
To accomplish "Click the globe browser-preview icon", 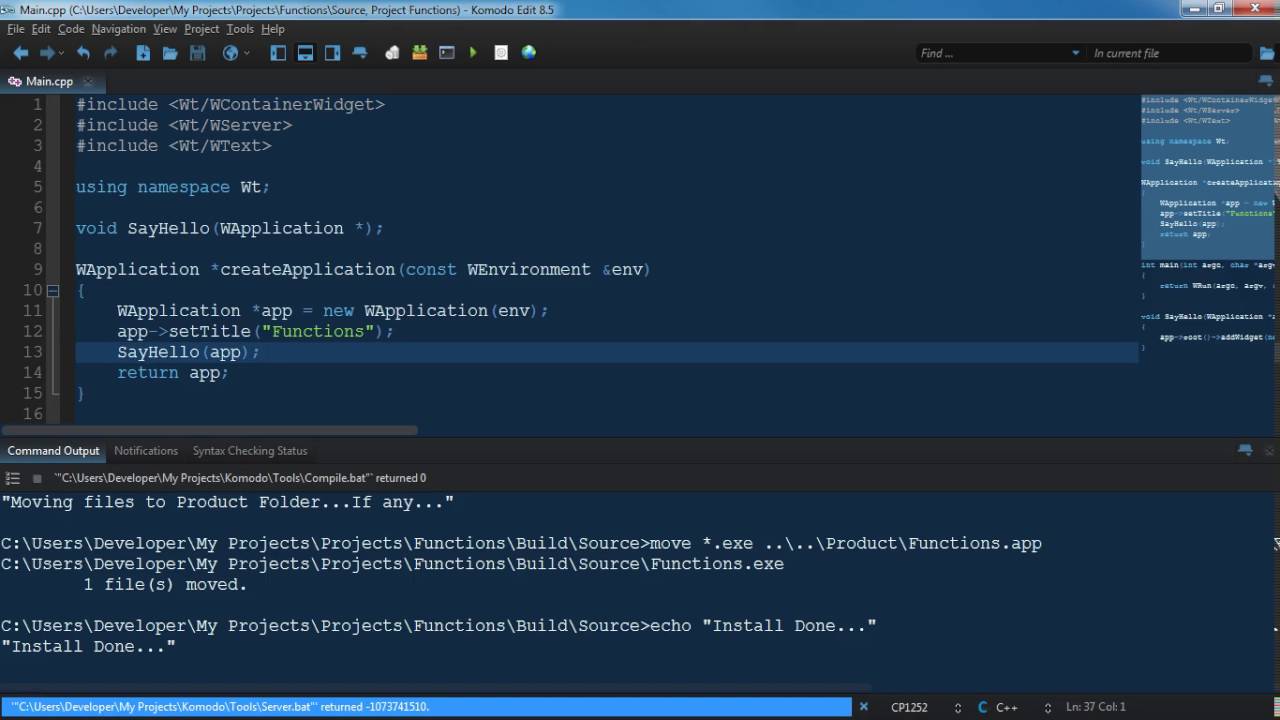I will (230, 53).
